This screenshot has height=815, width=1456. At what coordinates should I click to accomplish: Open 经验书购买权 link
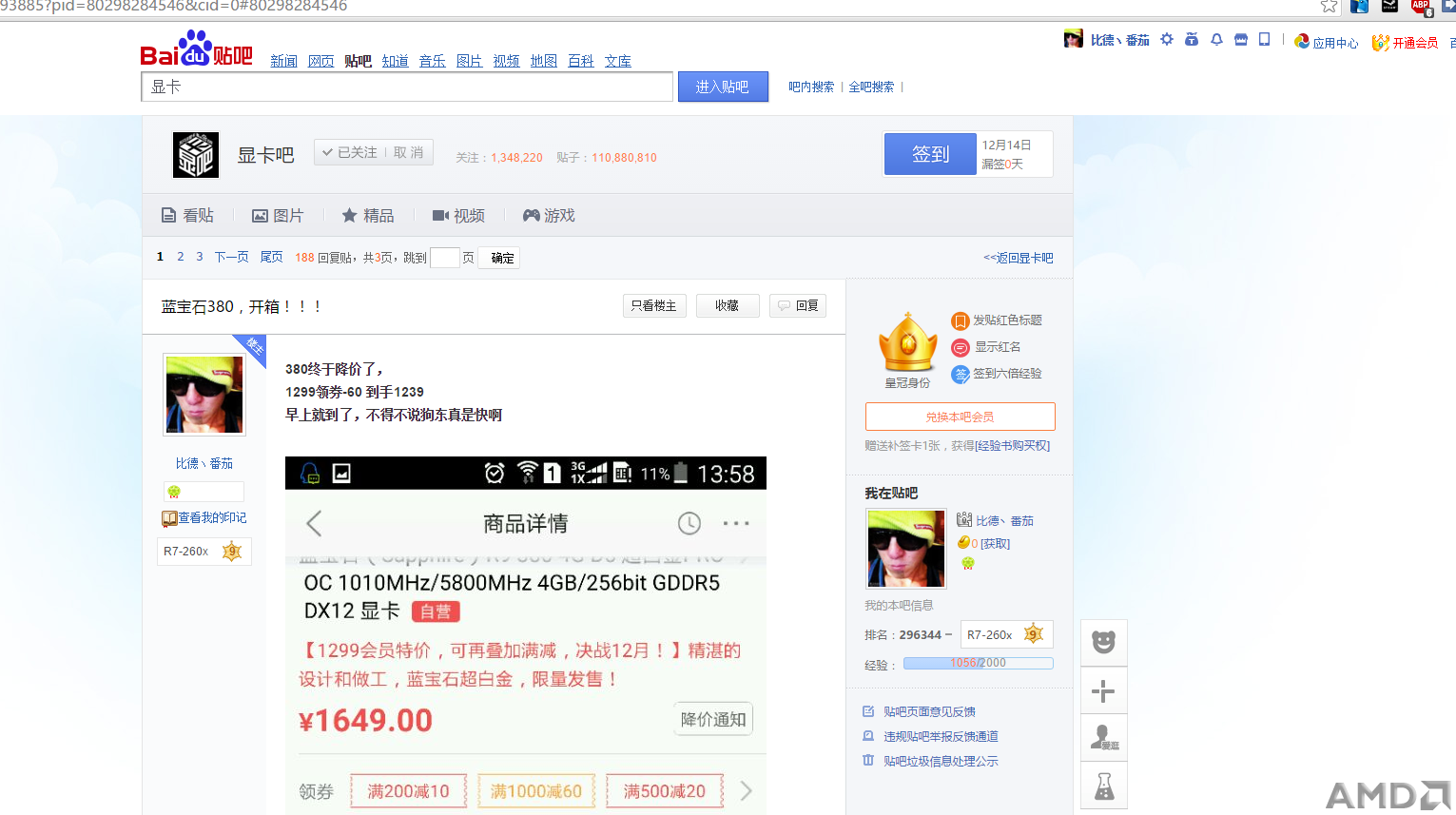pos(1012,446)
